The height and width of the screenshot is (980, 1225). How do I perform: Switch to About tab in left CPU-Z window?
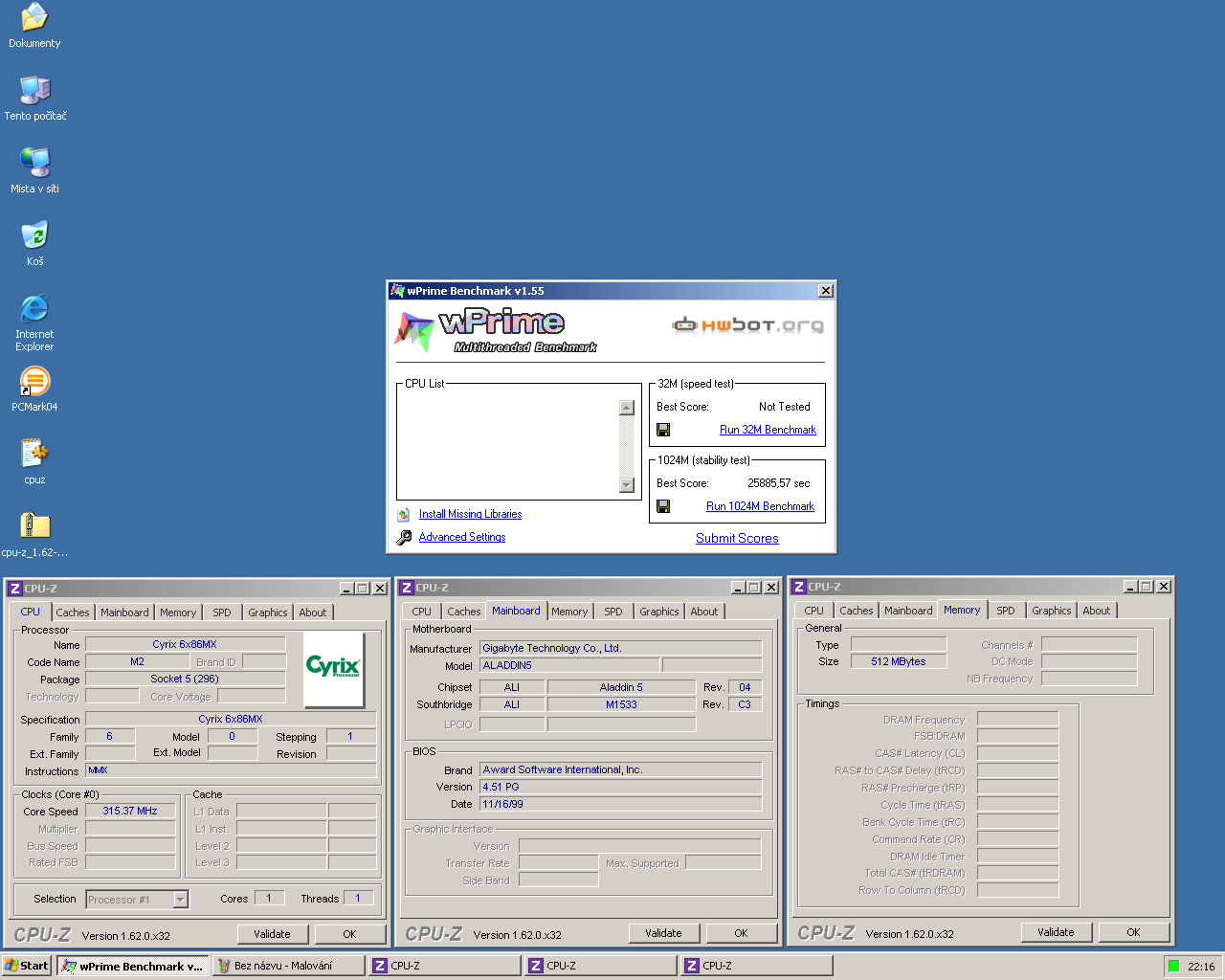pos(313,612)
